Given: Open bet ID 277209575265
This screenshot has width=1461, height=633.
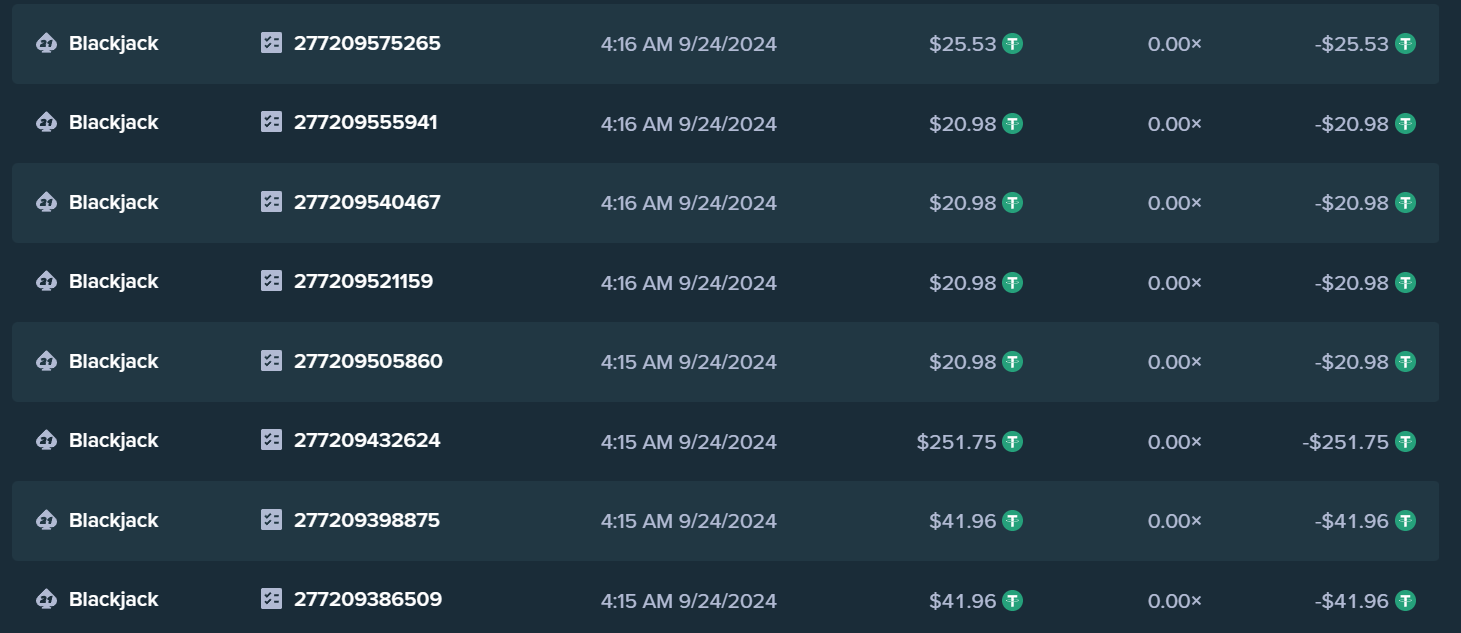Looking at the screenshot, I should (x=367, y=43).
